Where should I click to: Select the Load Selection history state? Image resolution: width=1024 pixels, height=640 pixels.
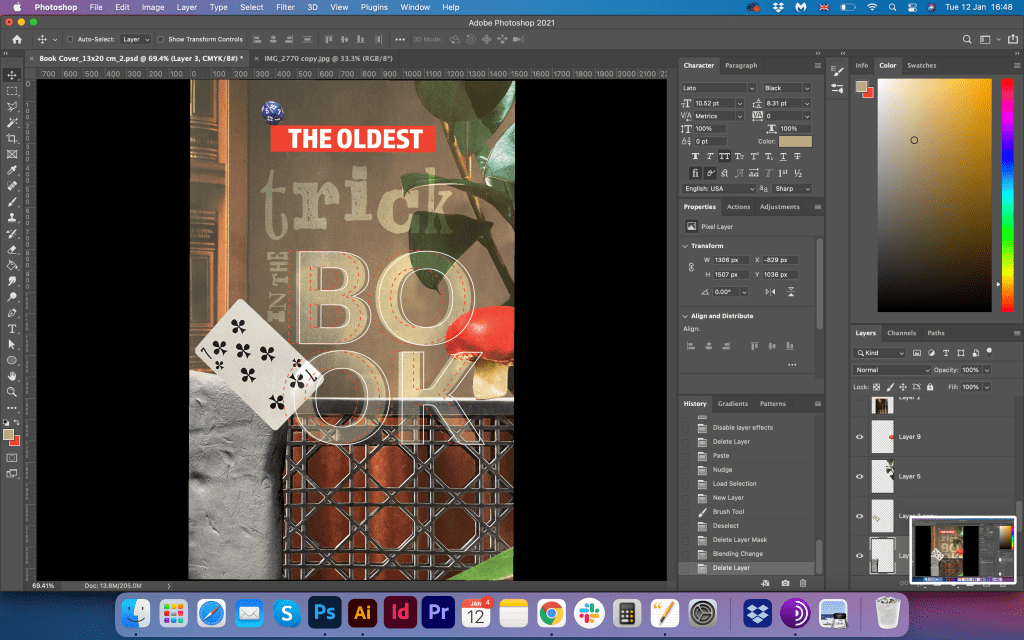(x=734, y=483)
